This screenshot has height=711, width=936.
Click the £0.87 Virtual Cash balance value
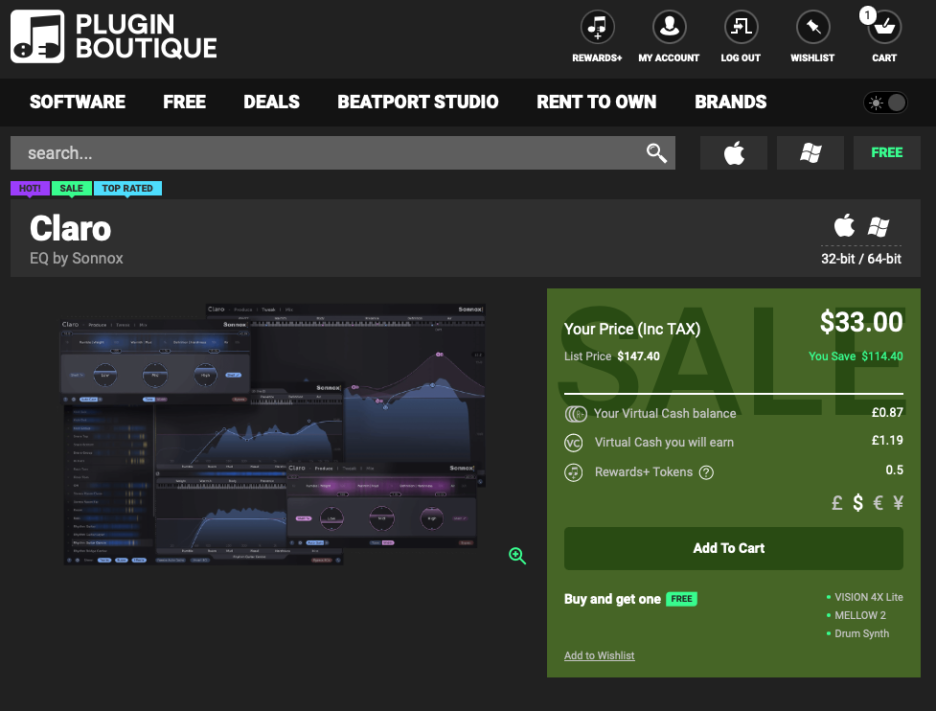887,413
